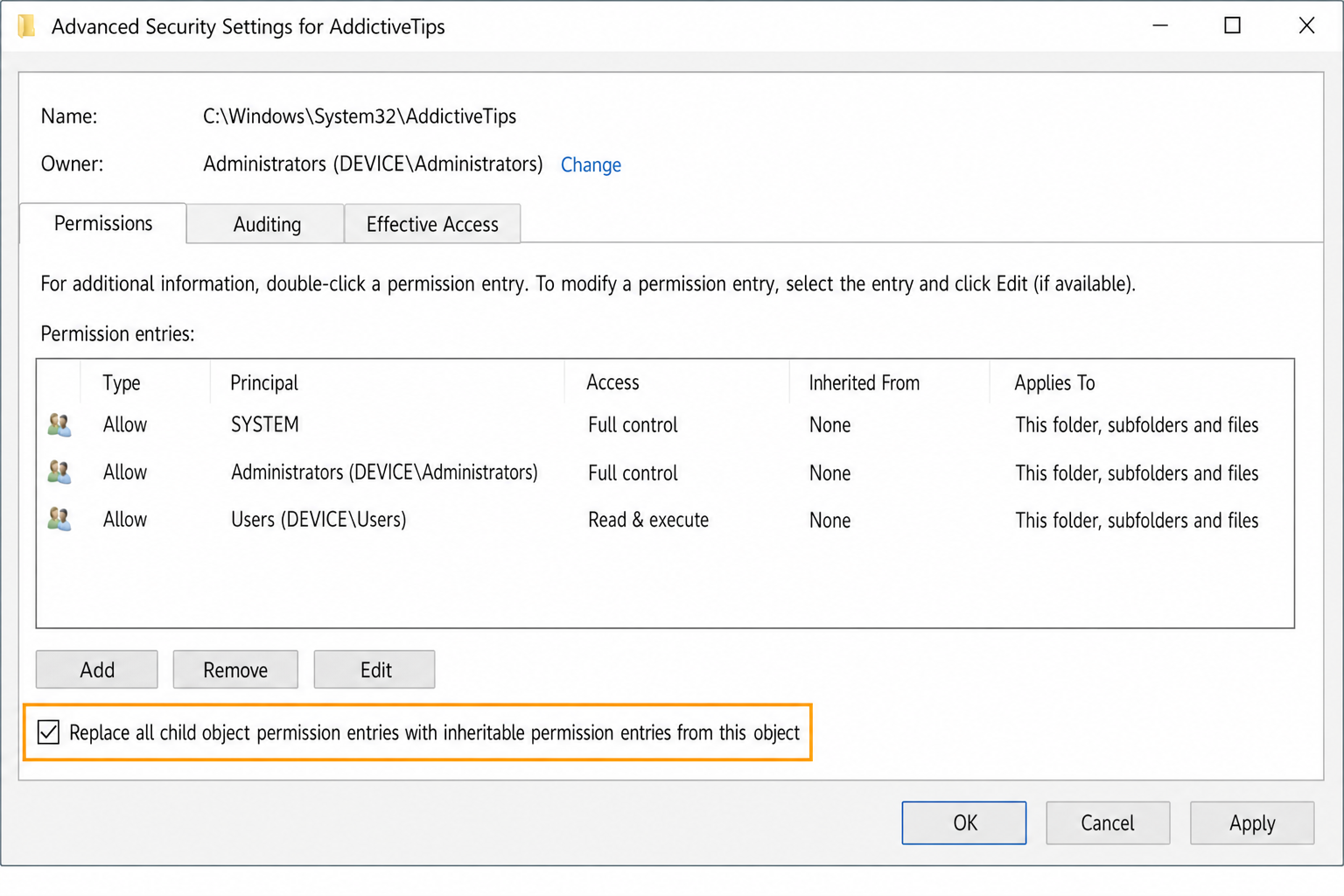Sort by the Access column header

(612, 382)
